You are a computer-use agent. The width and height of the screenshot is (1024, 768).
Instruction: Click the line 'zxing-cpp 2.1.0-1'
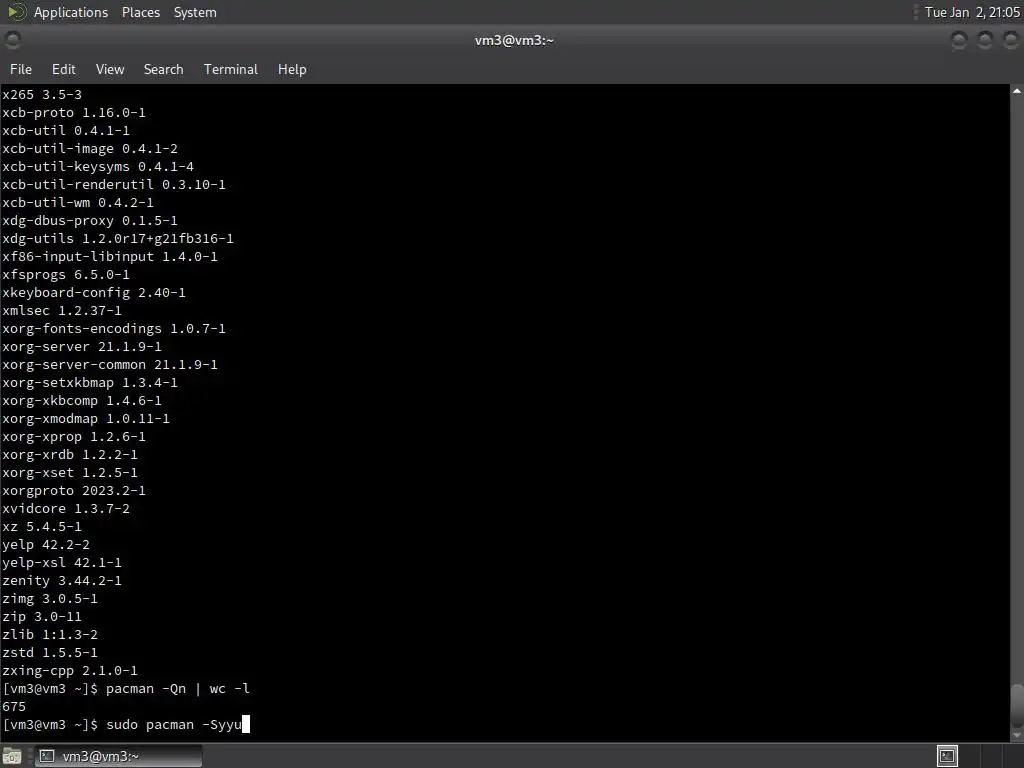70,671
